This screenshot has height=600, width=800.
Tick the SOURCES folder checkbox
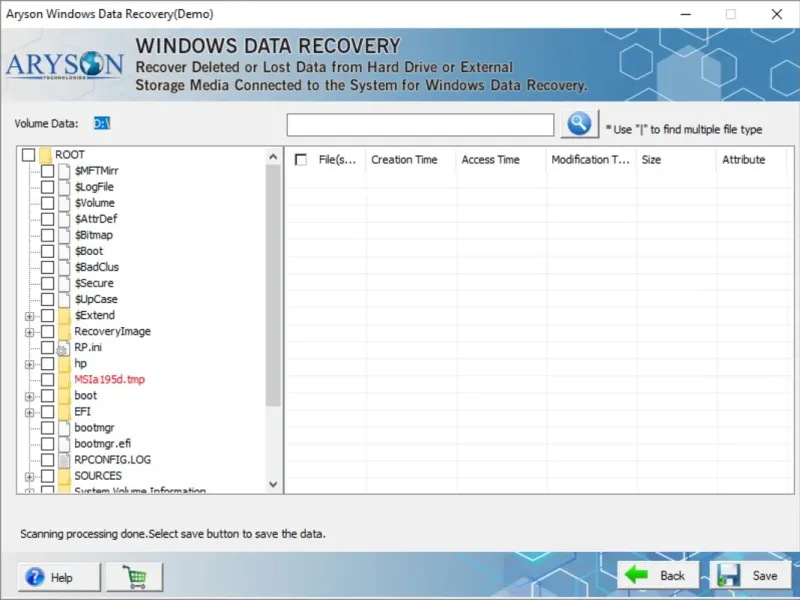47,476
